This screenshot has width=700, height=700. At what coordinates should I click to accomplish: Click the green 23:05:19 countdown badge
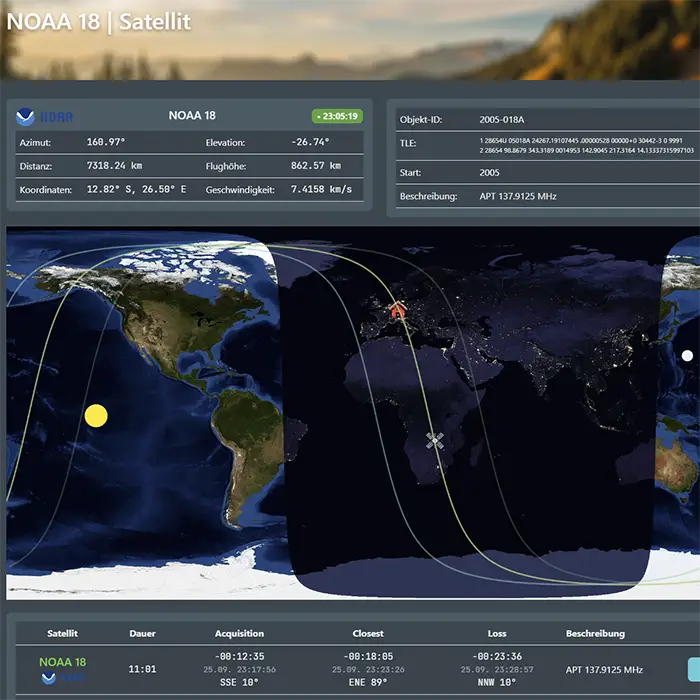337,116
